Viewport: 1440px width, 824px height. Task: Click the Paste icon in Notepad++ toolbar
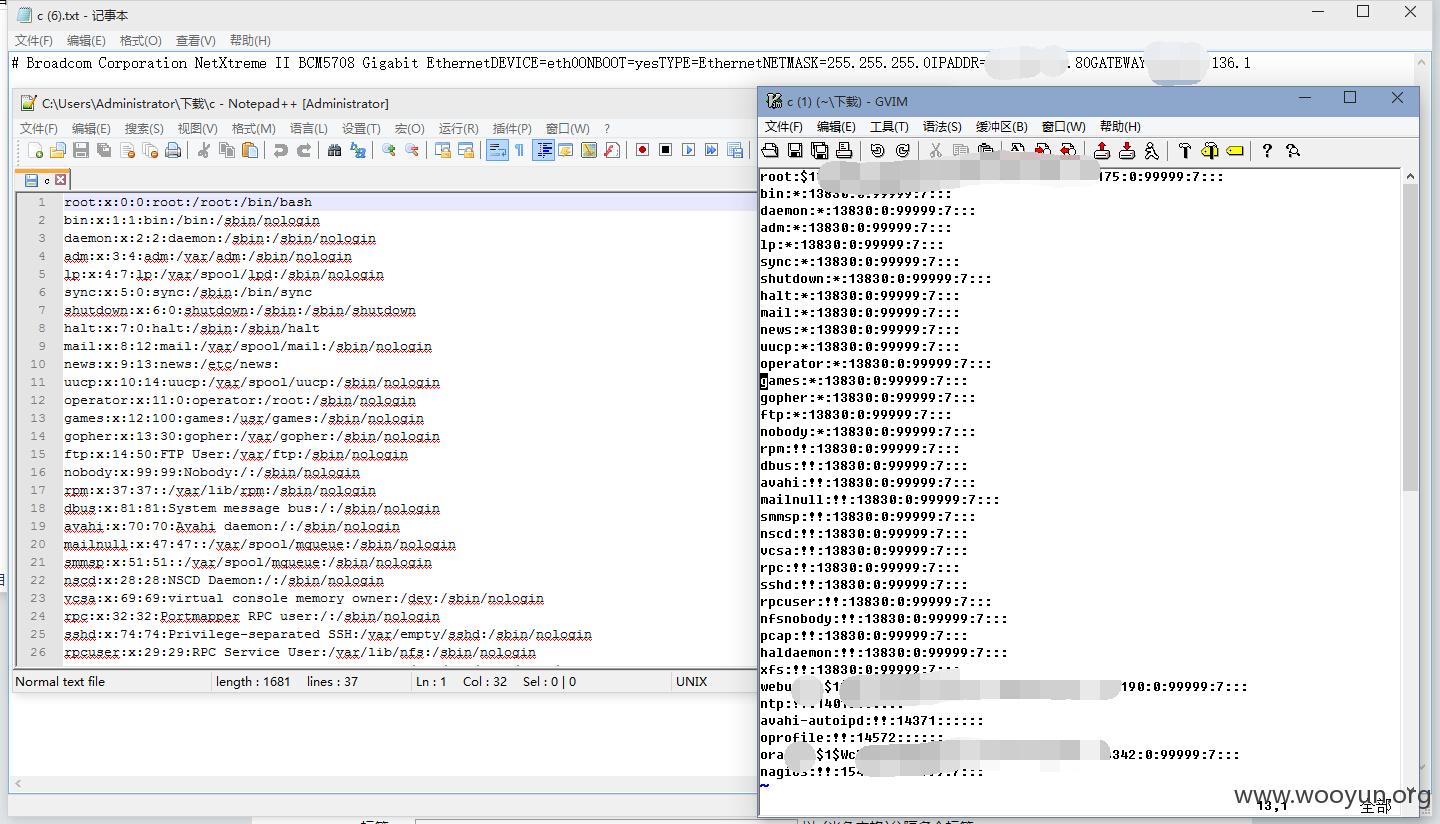click(250, 150)
